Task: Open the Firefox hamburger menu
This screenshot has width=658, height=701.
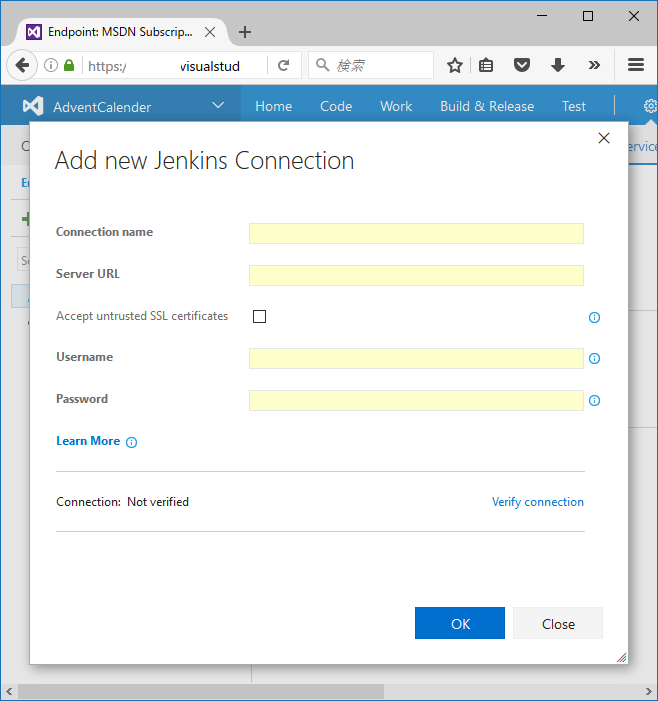Action: 636,65
